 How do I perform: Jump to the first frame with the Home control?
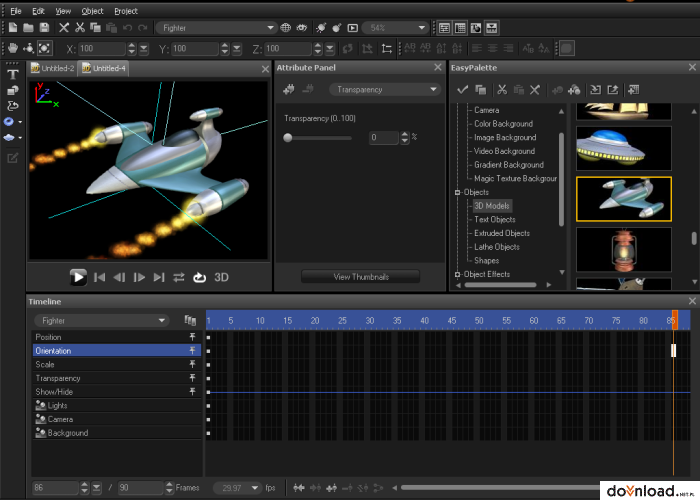coord(100,277)
